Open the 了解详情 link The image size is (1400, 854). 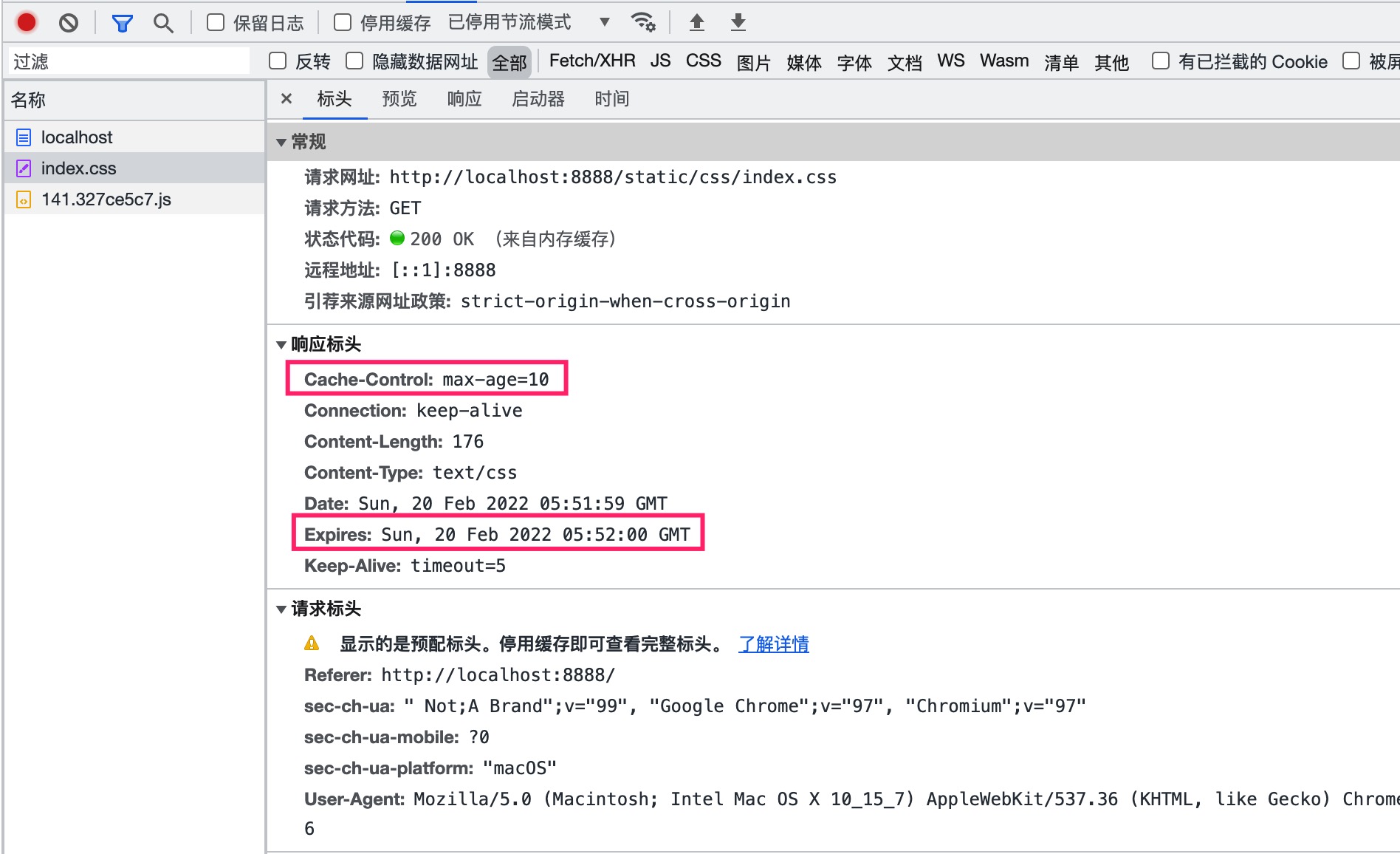[x=773, y=643]
